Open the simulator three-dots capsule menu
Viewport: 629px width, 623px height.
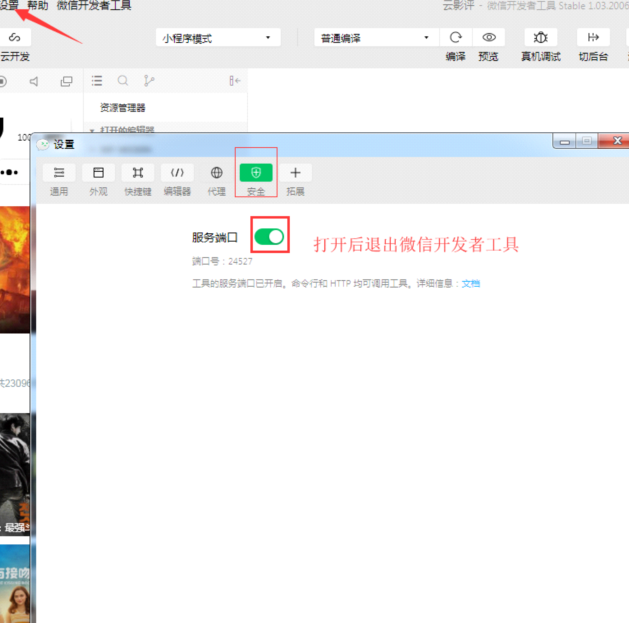click(x=10, y=172)
